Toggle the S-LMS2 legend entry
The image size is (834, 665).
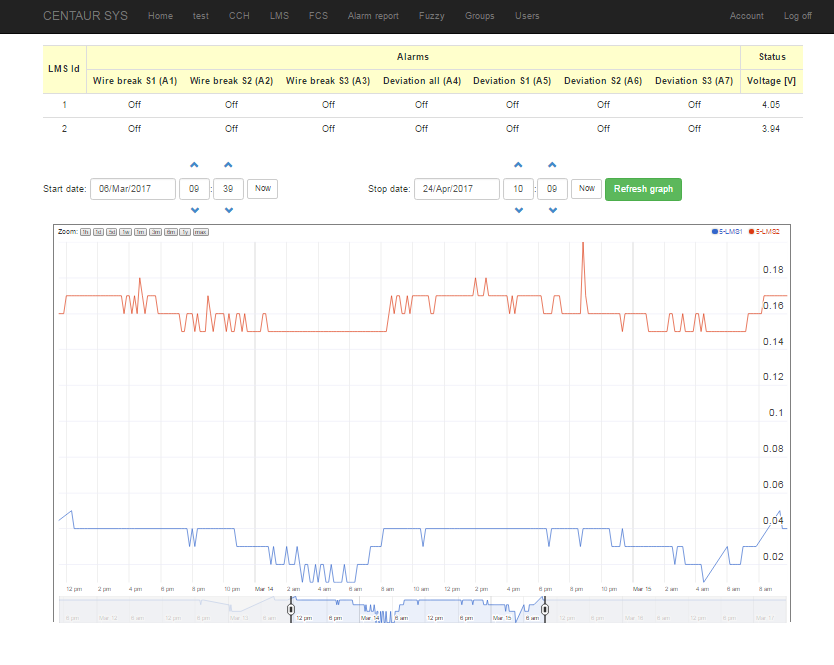tap(767, 231)
